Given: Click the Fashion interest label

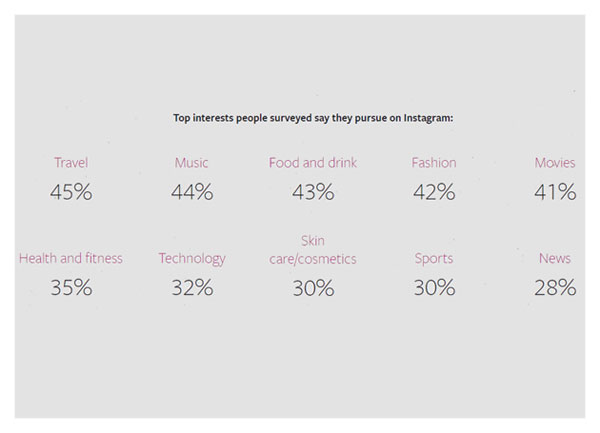Looking at the screenshot, I should [x=434, y=163].
